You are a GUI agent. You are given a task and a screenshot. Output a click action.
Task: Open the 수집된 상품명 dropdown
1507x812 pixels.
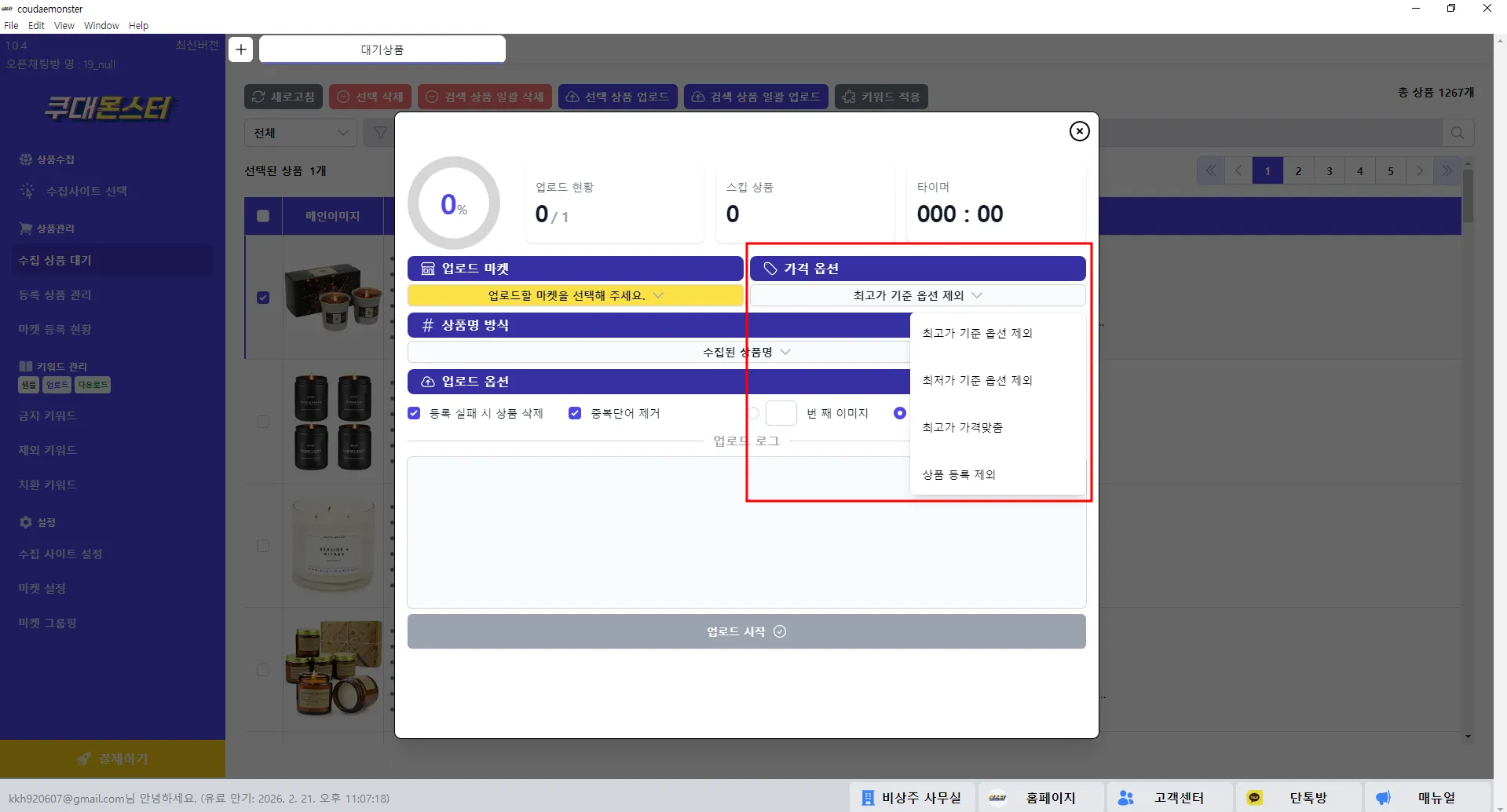click(x=746, y=352)
